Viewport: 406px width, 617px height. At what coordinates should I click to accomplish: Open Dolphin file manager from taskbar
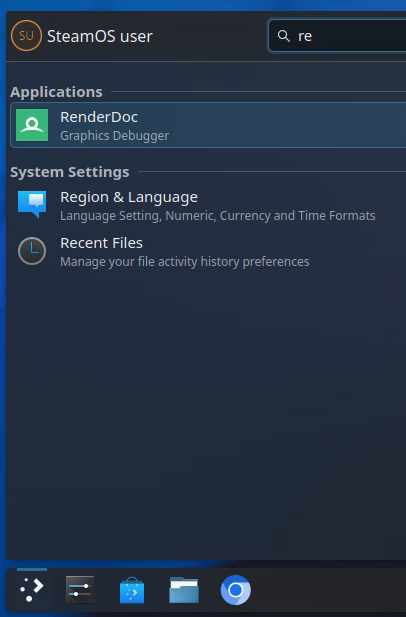(184, 589)
